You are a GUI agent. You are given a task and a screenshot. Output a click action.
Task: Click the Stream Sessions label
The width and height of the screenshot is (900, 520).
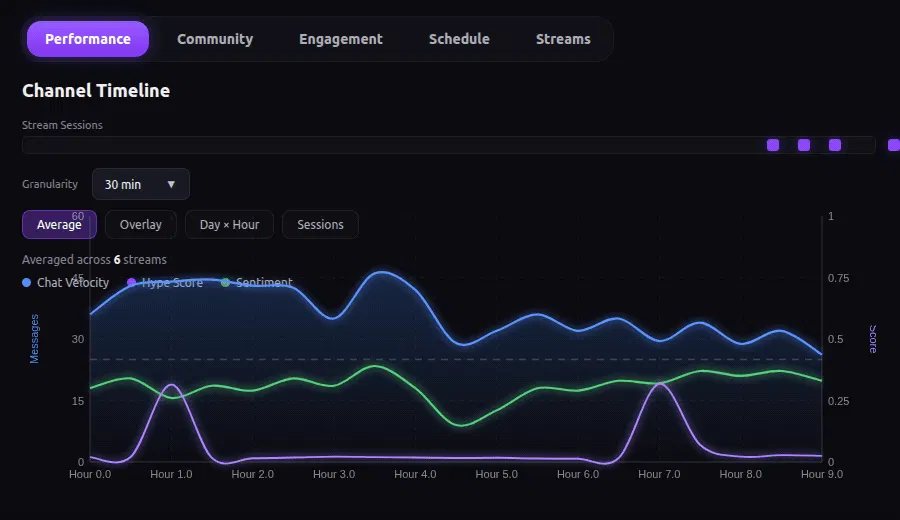[x=62, y=125]
